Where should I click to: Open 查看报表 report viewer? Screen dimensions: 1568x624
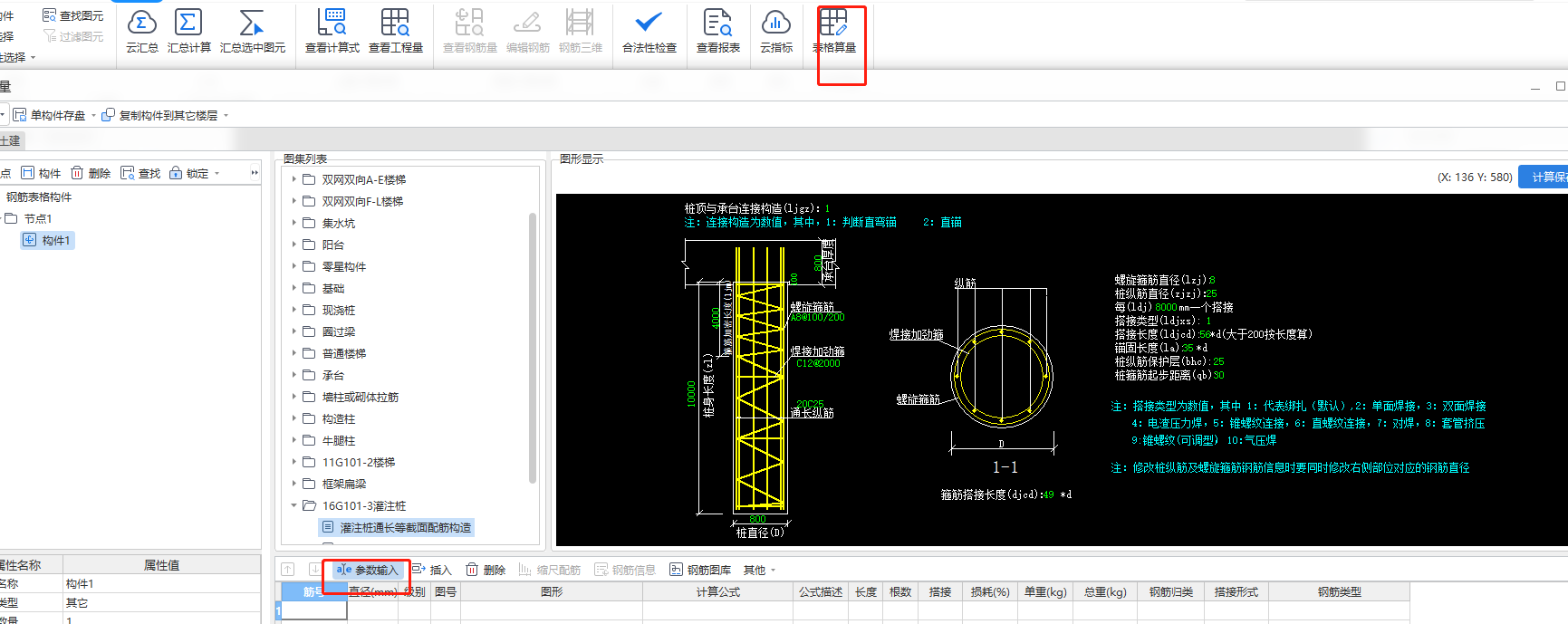point(717,31)
